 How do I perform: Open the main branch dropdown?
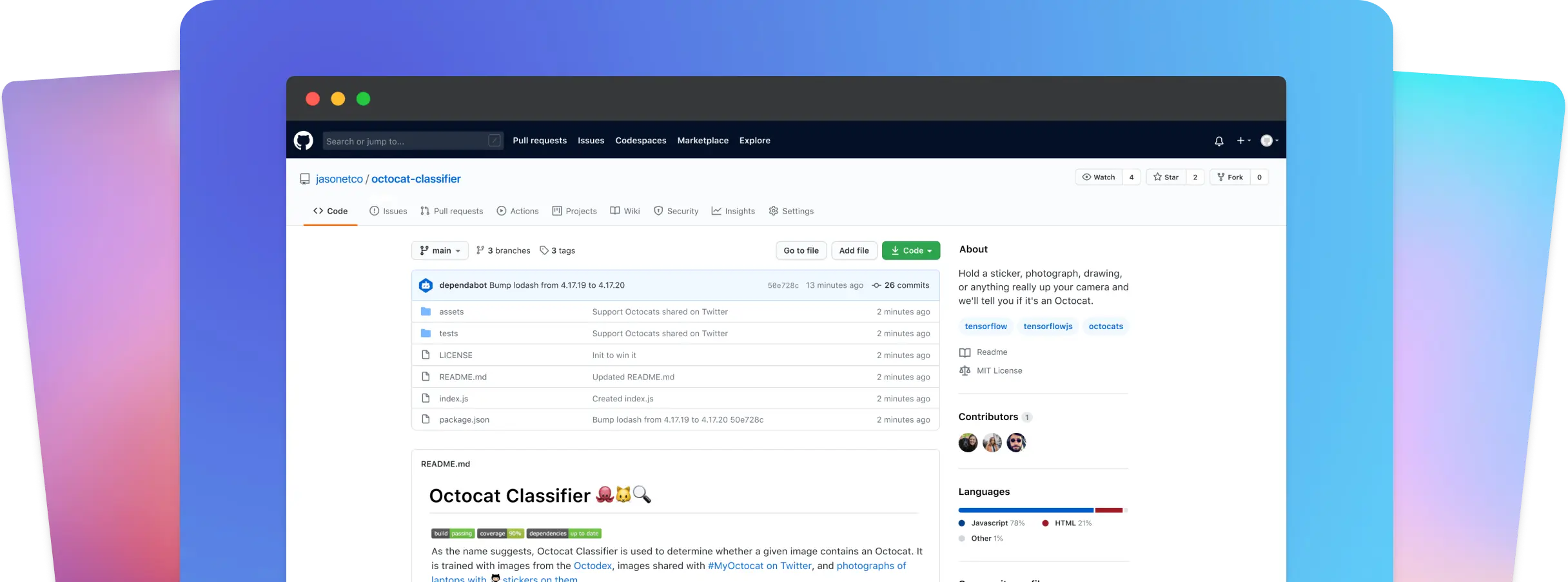(440, 250)
